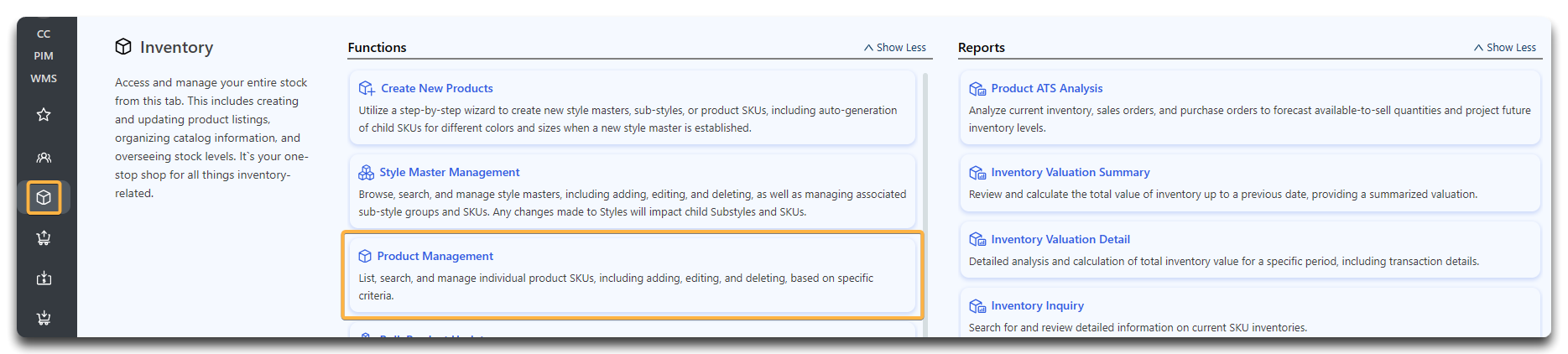Viewport: 1568px width, 354px height.
Task: Click the Inventory Valuation Summary report icon
Action: point(977,172)
